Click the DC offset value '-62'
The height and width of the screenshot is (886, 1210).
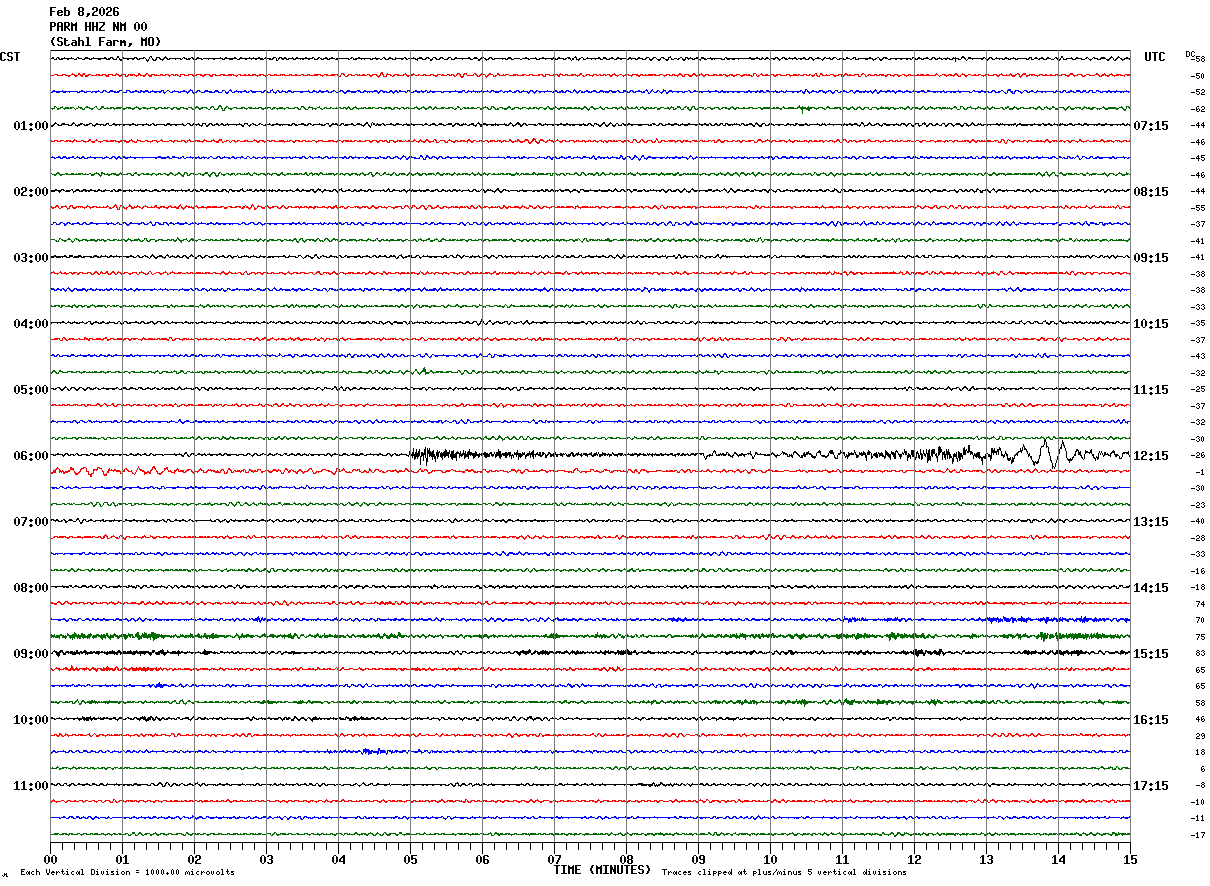pyautogui.click(x=1198, y=109)
